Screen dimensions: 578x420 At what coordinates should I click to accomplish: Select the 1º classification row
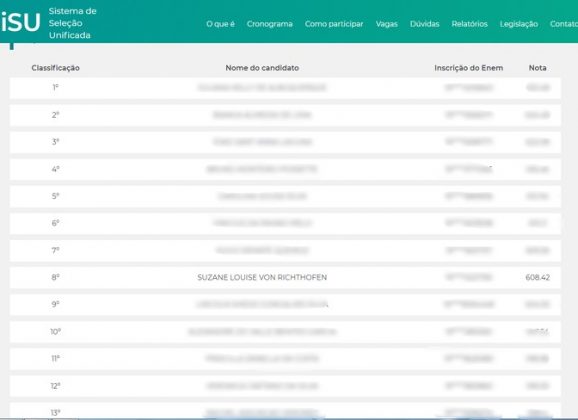285,88
